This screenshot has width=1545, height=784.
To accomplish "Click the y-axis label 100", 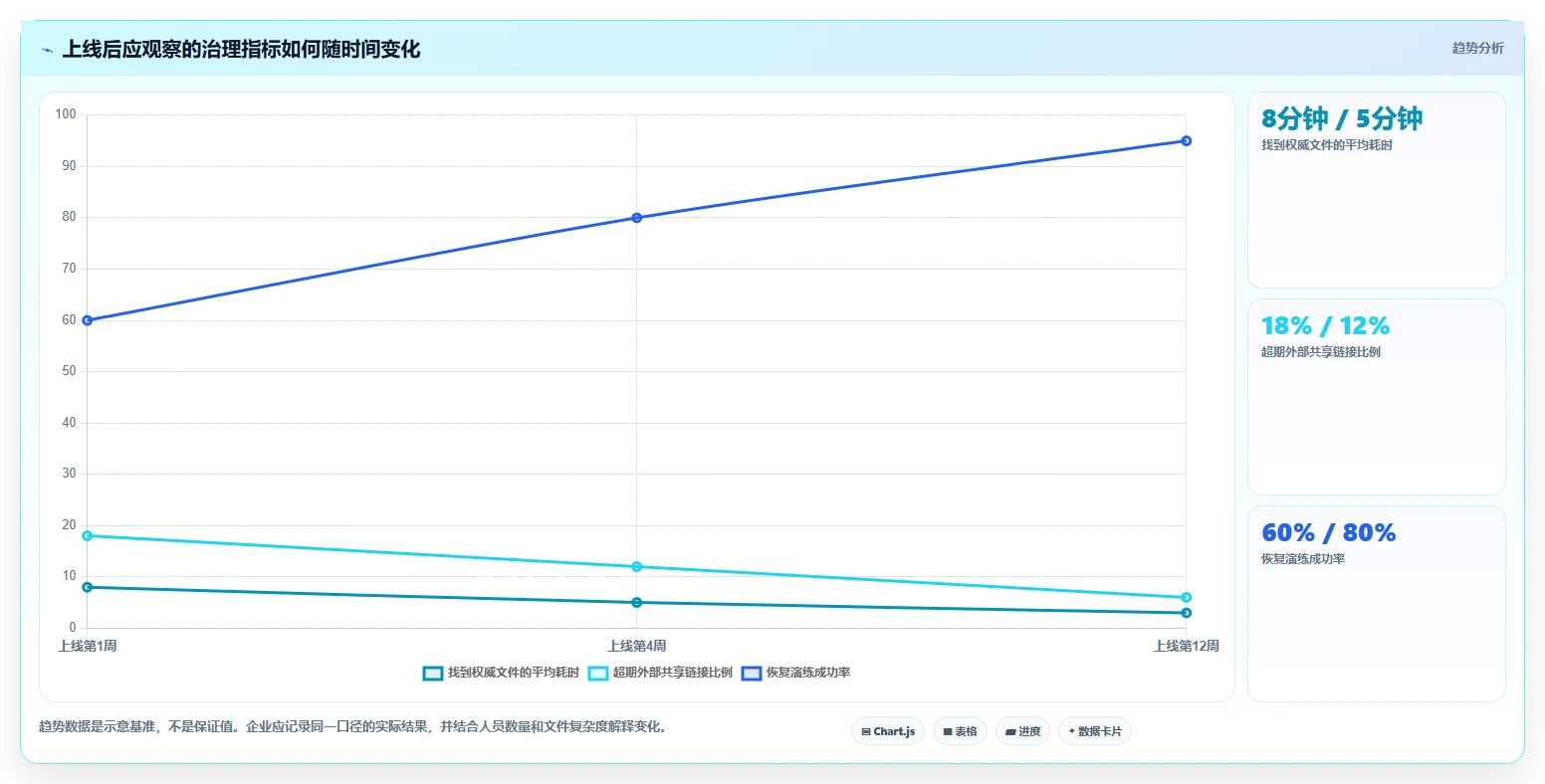I will [x=66, y=114].
